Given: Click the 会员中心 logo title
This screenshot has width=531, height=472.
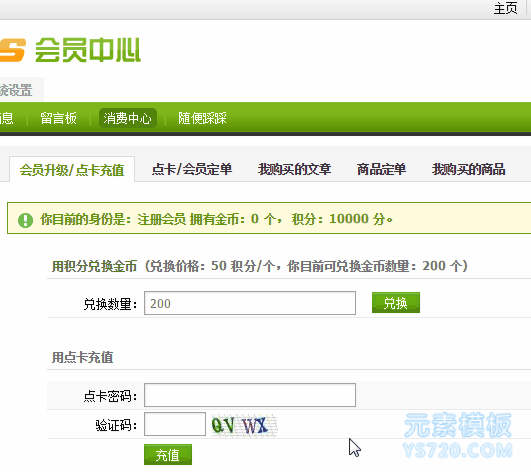Looking at the screenshot, I should pos(88,50).
